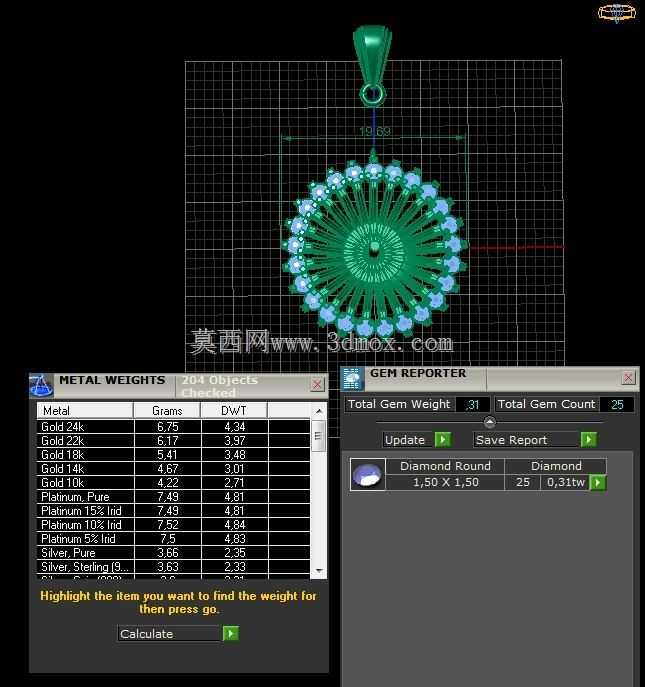The width and height of the screenshot is (645, 687).
Task: Click the ring logo icon in the top corner
Action: pyautogui.click(x=617, y=13)
